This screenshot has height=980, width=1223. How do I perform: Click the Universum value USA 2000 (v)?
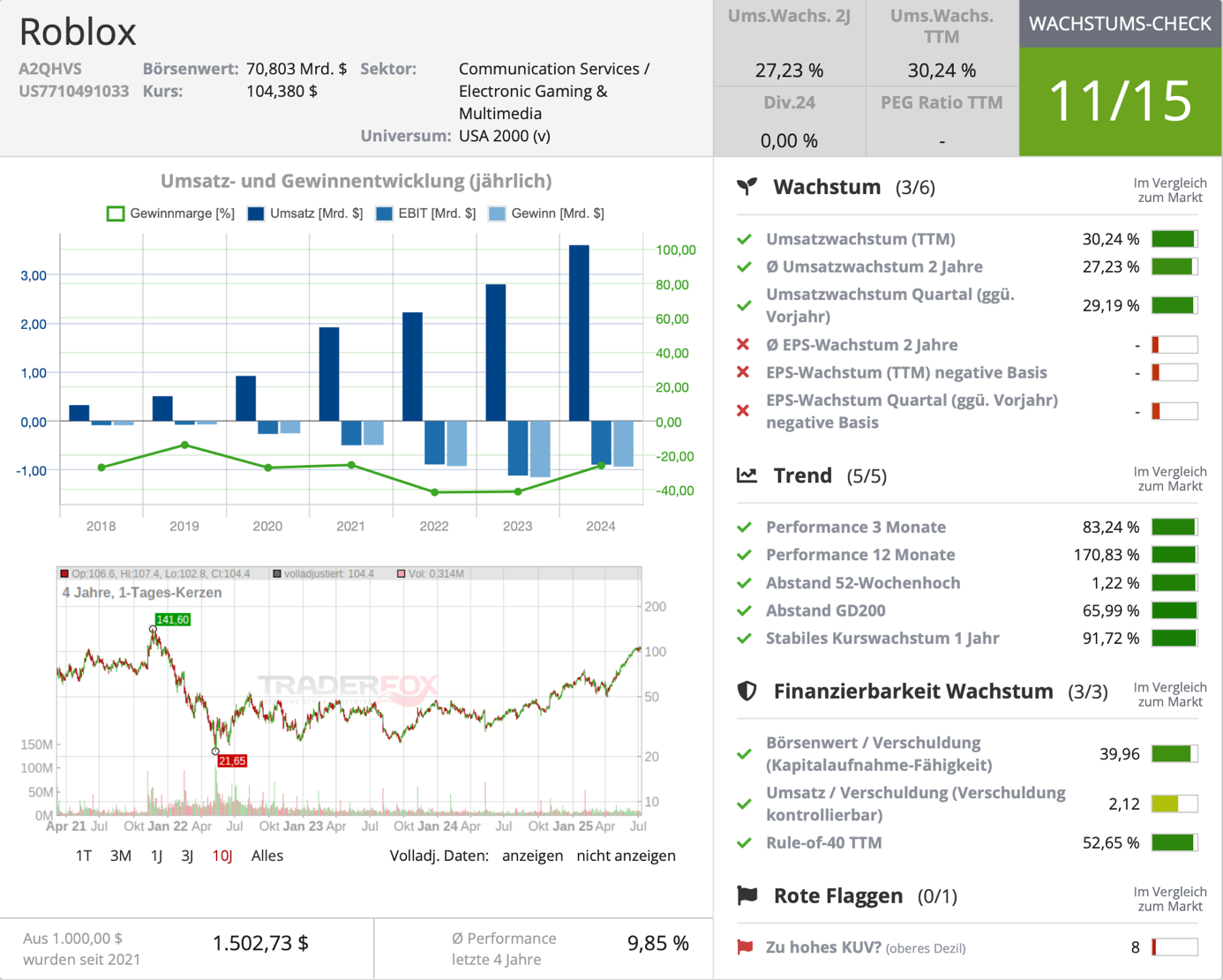click(x=505, y=136)
